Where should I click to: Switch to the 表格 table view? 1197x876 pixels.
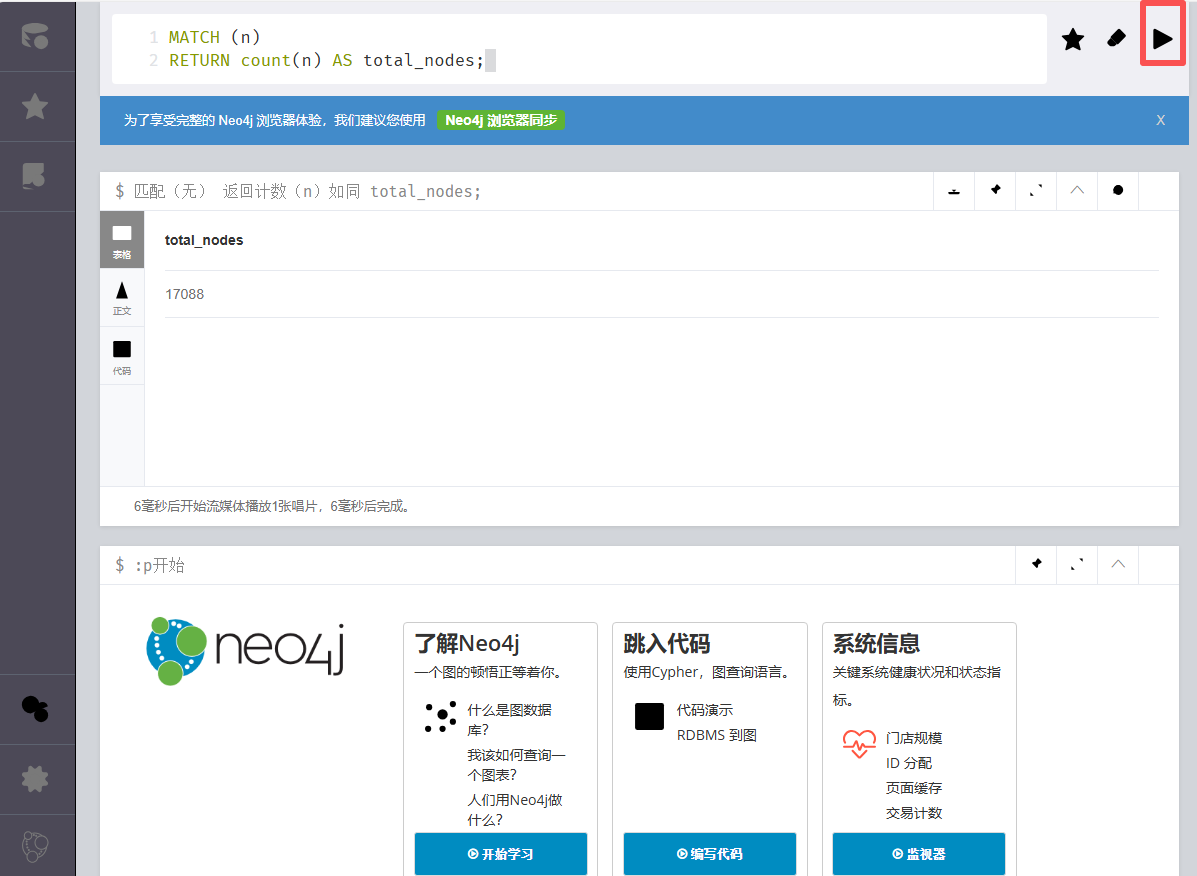click(122, 240)
